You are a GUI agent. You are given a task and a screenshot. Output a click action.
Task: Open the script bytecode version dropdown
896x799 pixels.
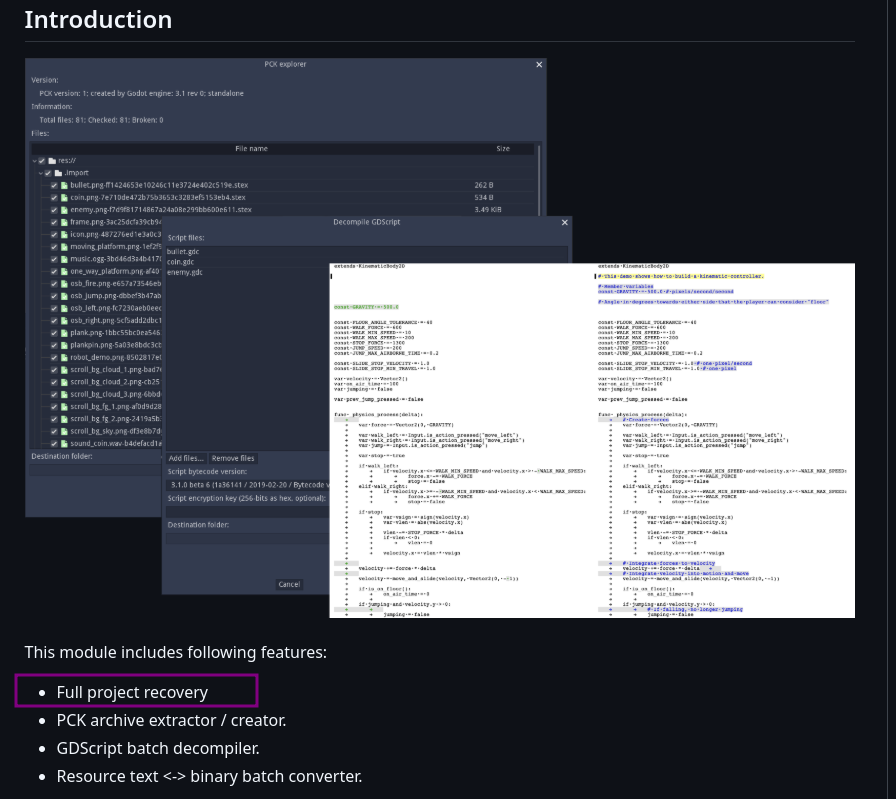pyautogui.click(x=248, y=485)
